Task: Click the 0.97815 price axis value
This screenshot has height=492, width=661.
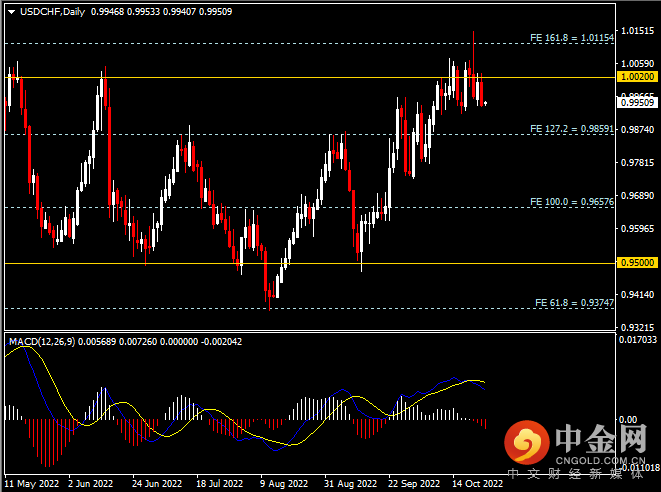Action: pos(638,162)
